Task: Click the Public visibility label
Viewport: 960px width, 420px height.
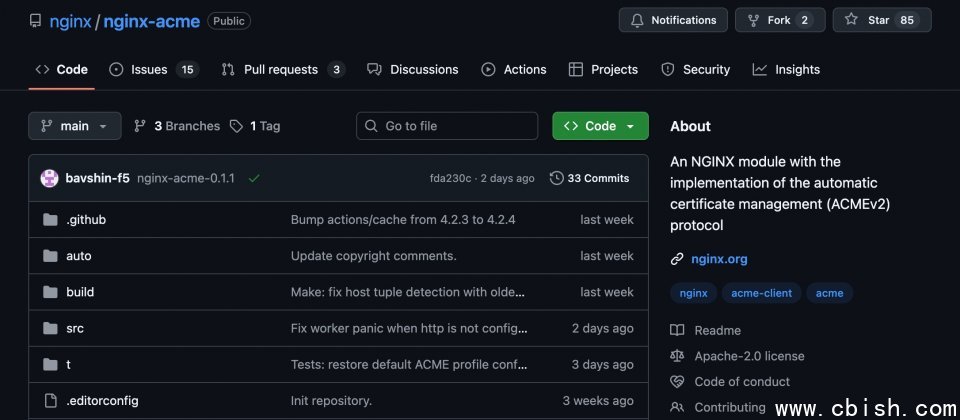Action: [x=229, y=21]
